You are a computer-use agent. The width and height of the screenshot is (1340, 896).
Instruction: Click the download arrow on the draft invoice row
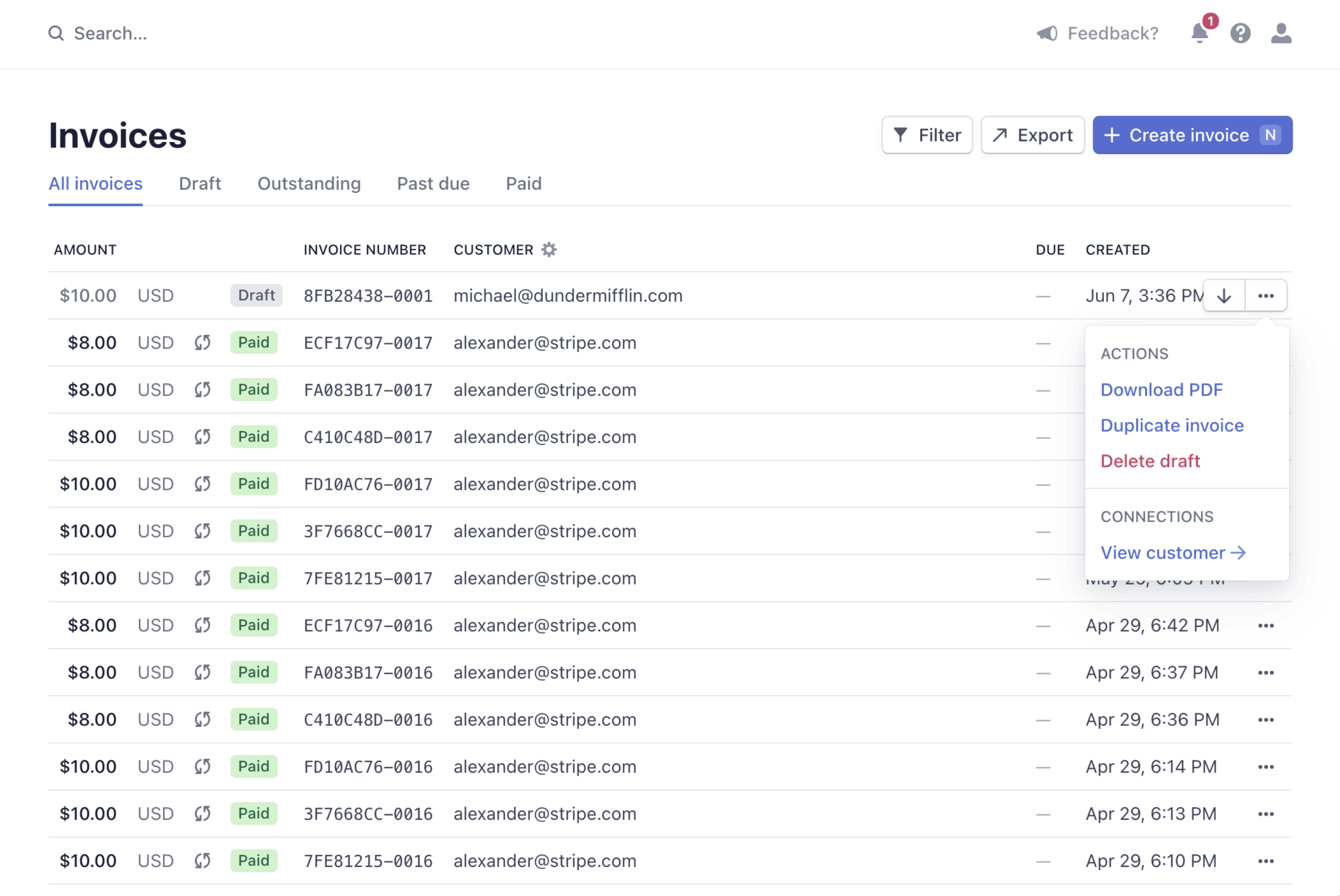(x=1224, y=296)
